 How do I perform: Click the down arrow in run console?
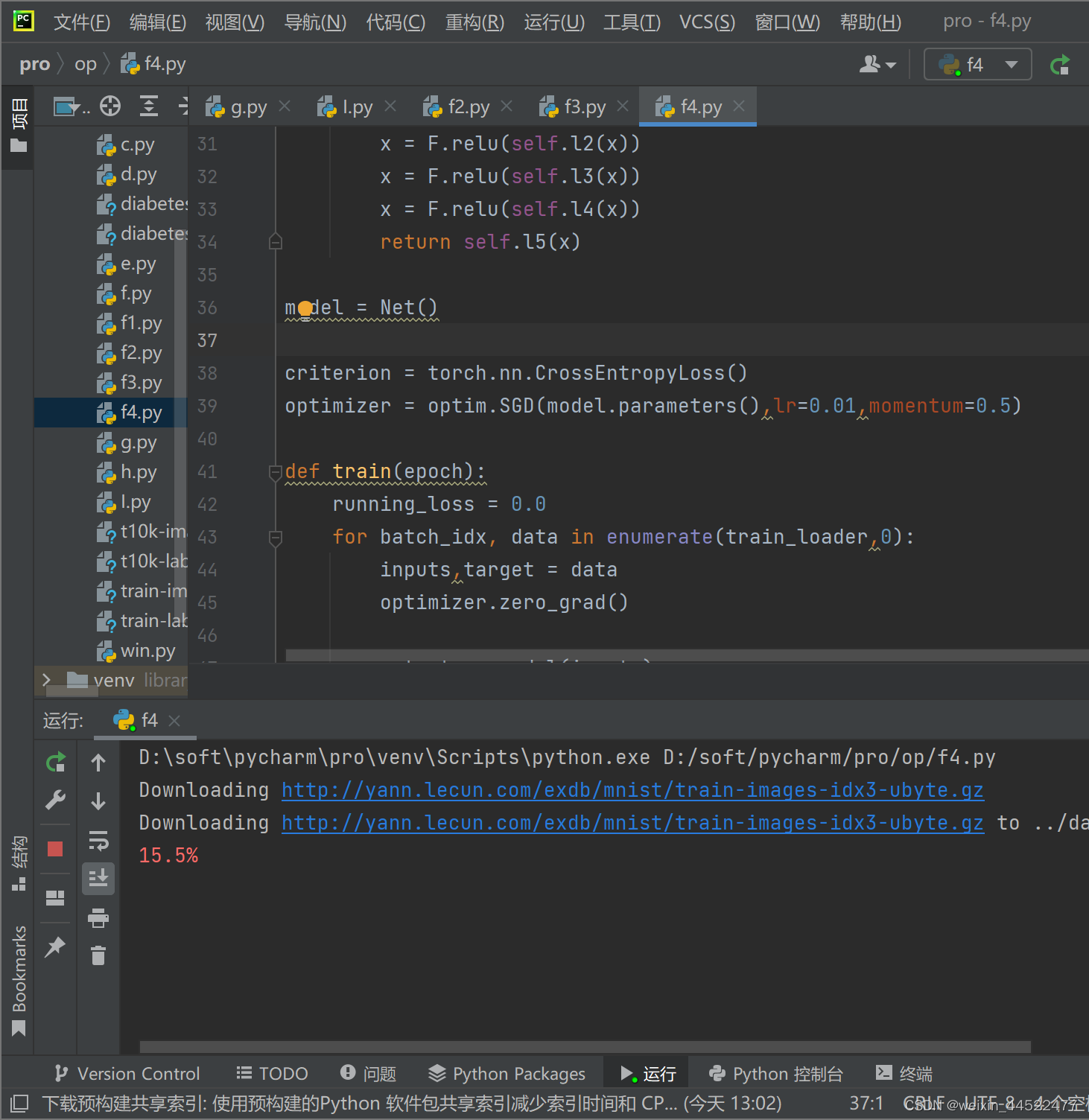98,801
